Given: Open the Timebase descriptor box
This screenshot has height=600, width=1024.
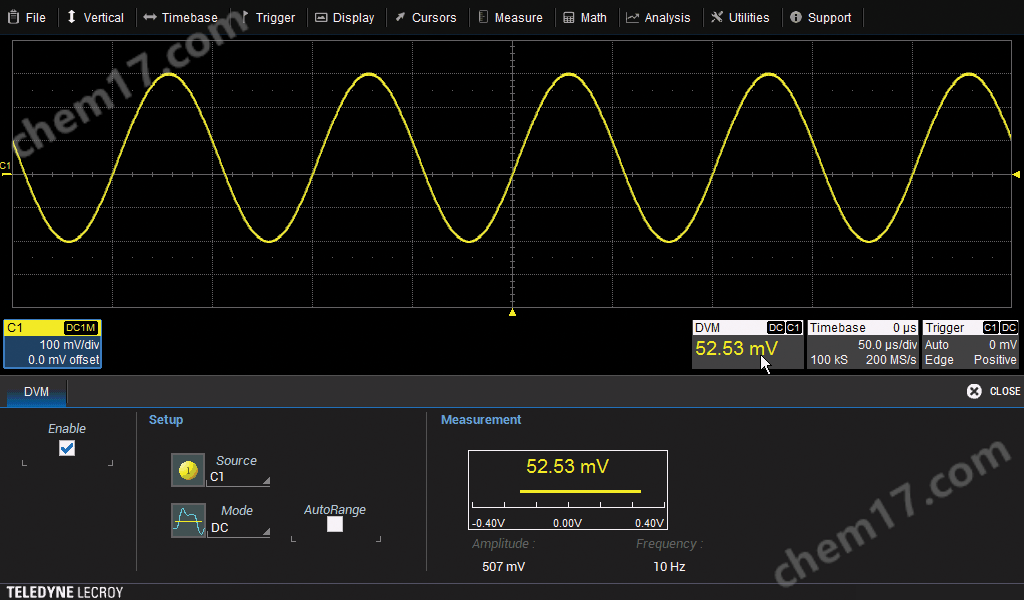Looking at the screenshot, I should (x=863, y=344).
